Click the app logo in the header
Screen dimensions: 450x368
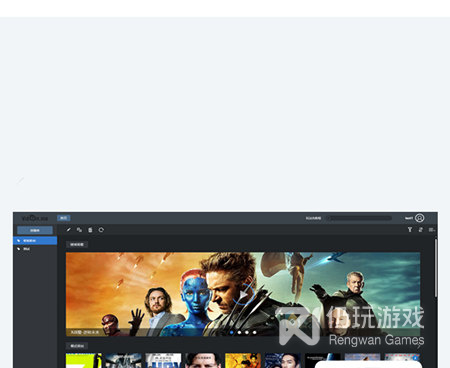tap(35, 218)
